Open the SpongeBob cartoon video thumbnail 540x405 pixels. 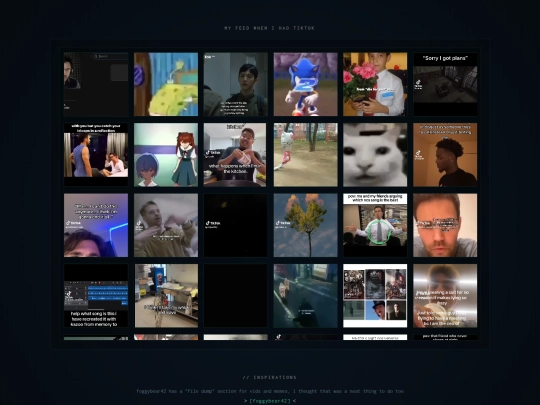(166, 84)
